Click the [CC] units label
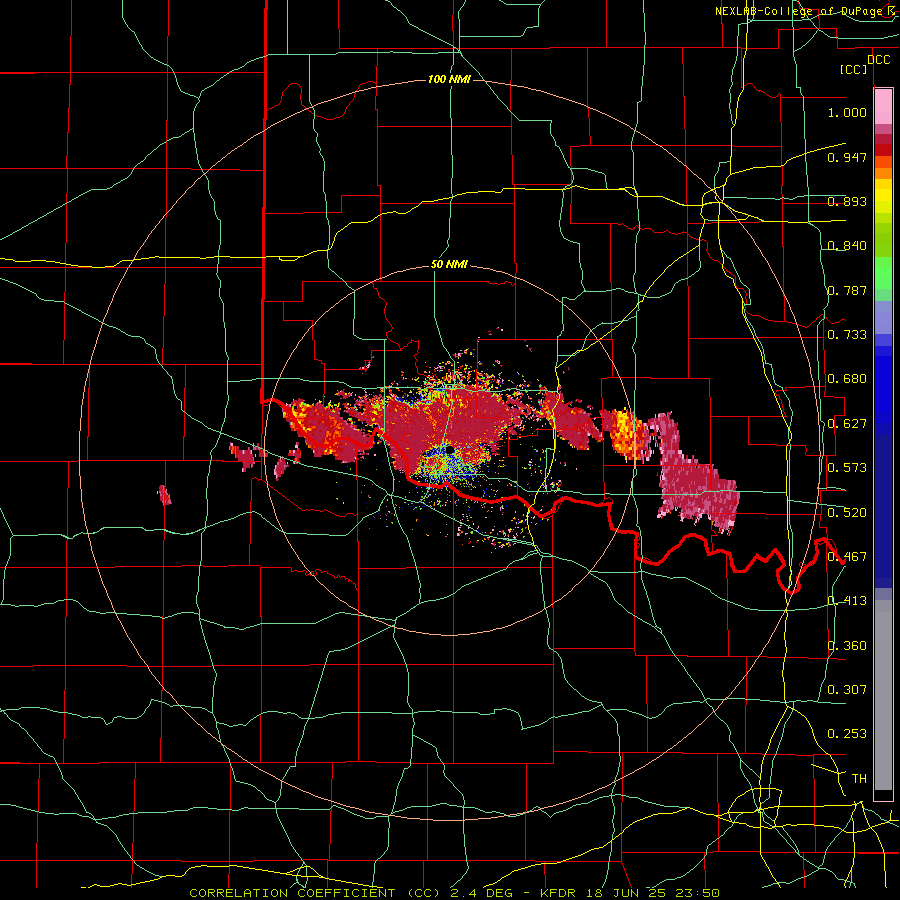Image resolution: width=900 pixels, height=900 pixels. point(854,69)
